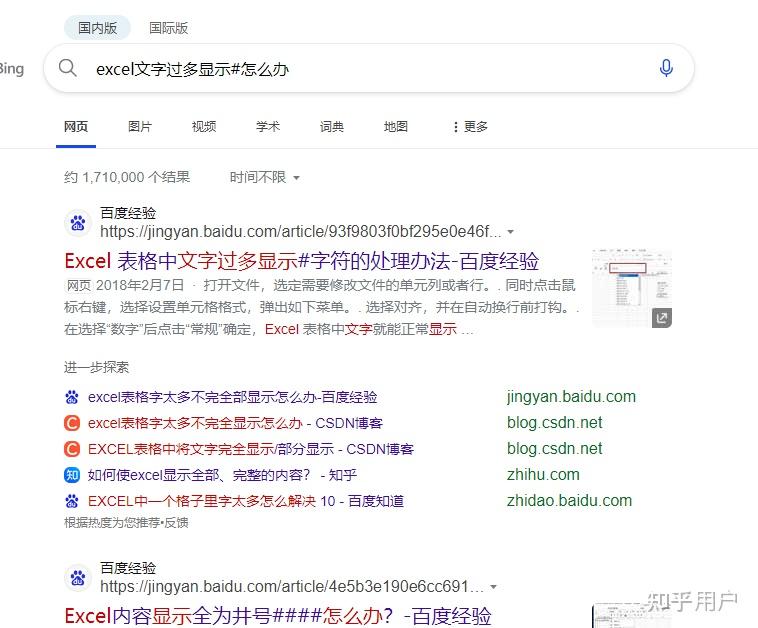Click second result URL jingyan.baidu.com/article/4e5b3e190e6cc691
This screenshot has height=628, width=758.
[292, 586]
